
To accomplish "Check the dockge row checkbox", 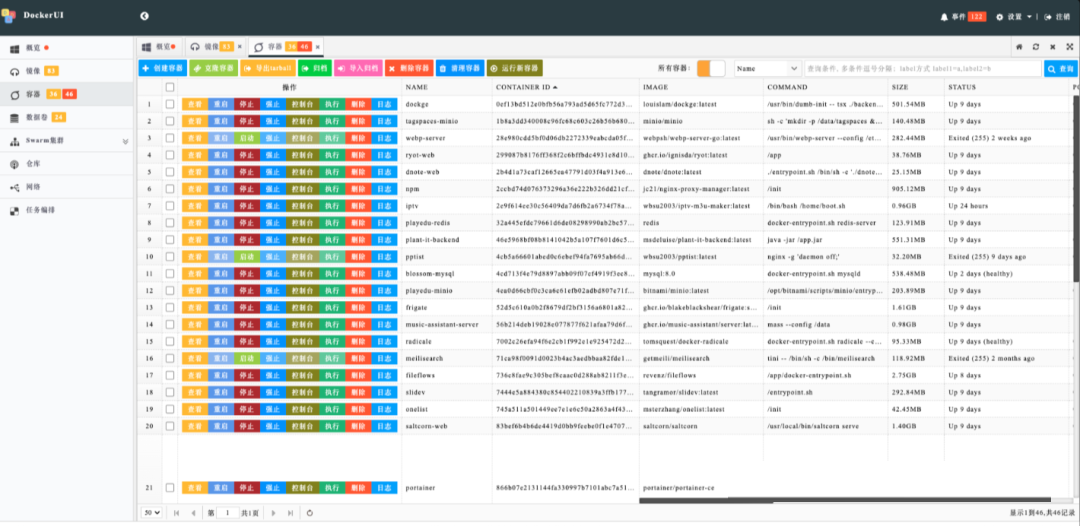I will pos(170,104).
